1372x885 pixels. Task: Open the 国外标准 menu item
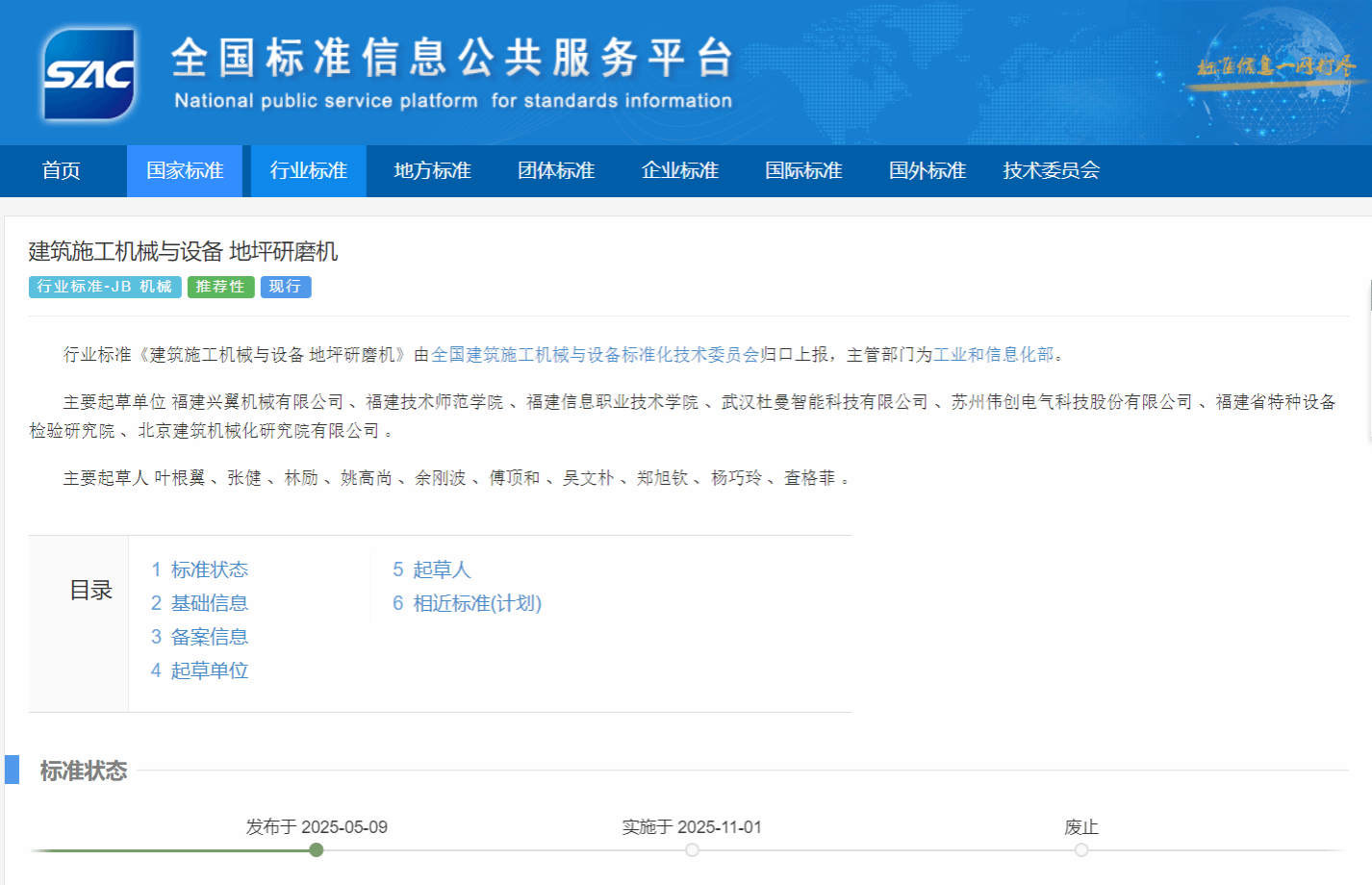pyautogui.click(x=927, y=171)
